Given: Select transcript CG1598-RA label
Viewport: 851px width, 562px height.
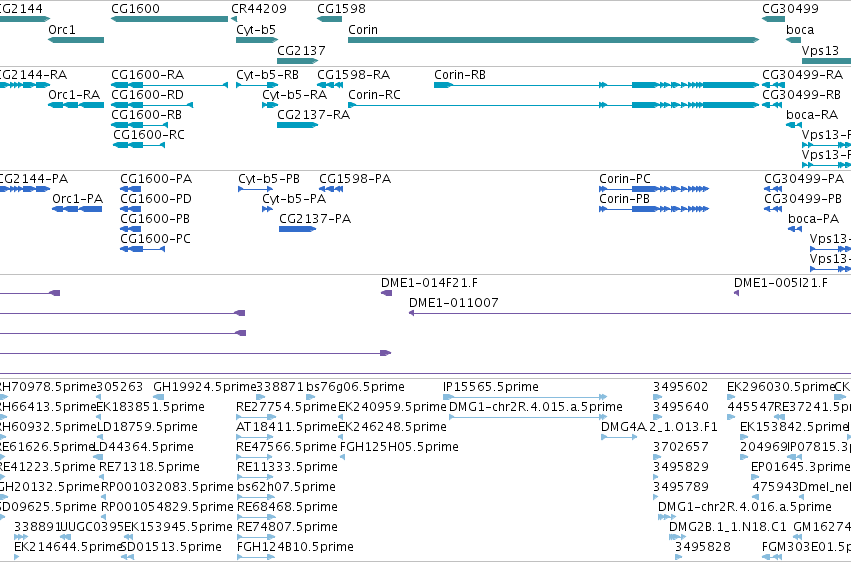Looking at the screenshot, I should pos(353,75).
